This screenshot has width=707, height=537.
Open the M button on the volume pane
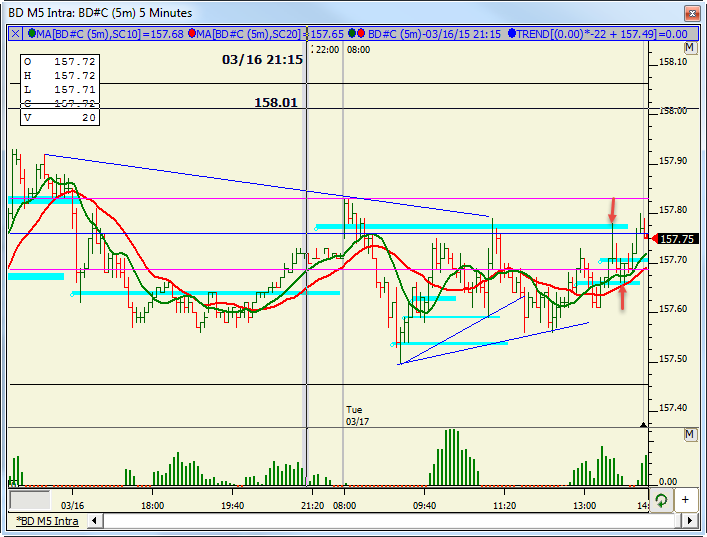(x=689, y=435)
